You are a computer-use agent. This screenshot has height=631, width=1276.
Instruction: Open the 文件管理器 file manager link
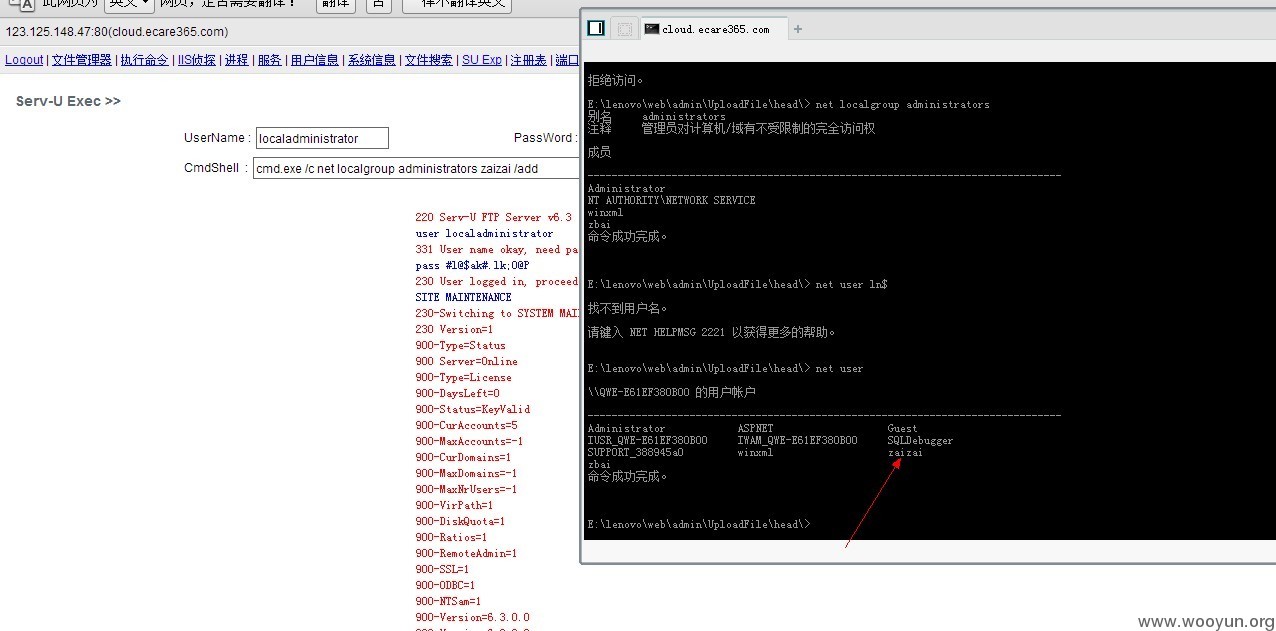(82, 60)
